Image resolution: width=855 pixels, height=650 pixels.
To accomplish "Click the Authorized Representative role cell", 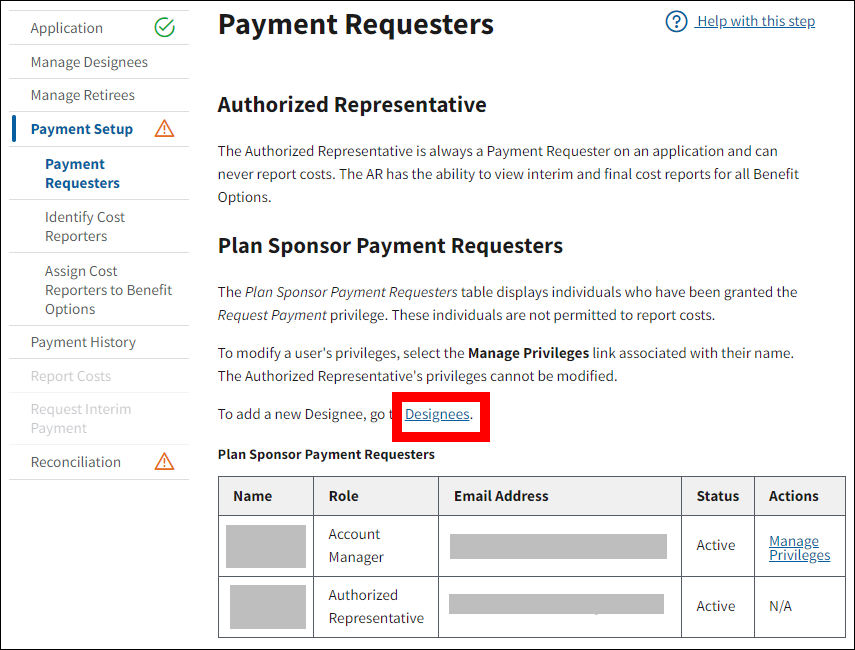I will [376, 606].
